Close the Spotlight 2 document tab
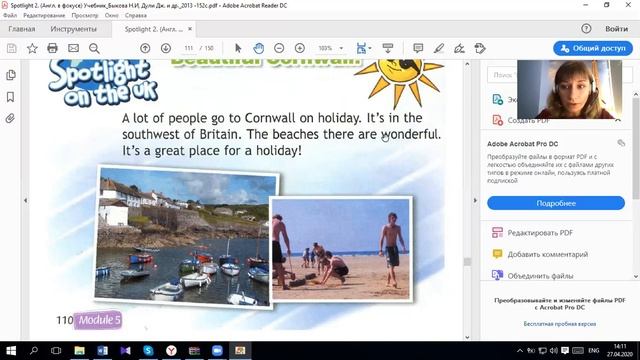Screen dimensions: 640x360 click(x=190, y=29)
